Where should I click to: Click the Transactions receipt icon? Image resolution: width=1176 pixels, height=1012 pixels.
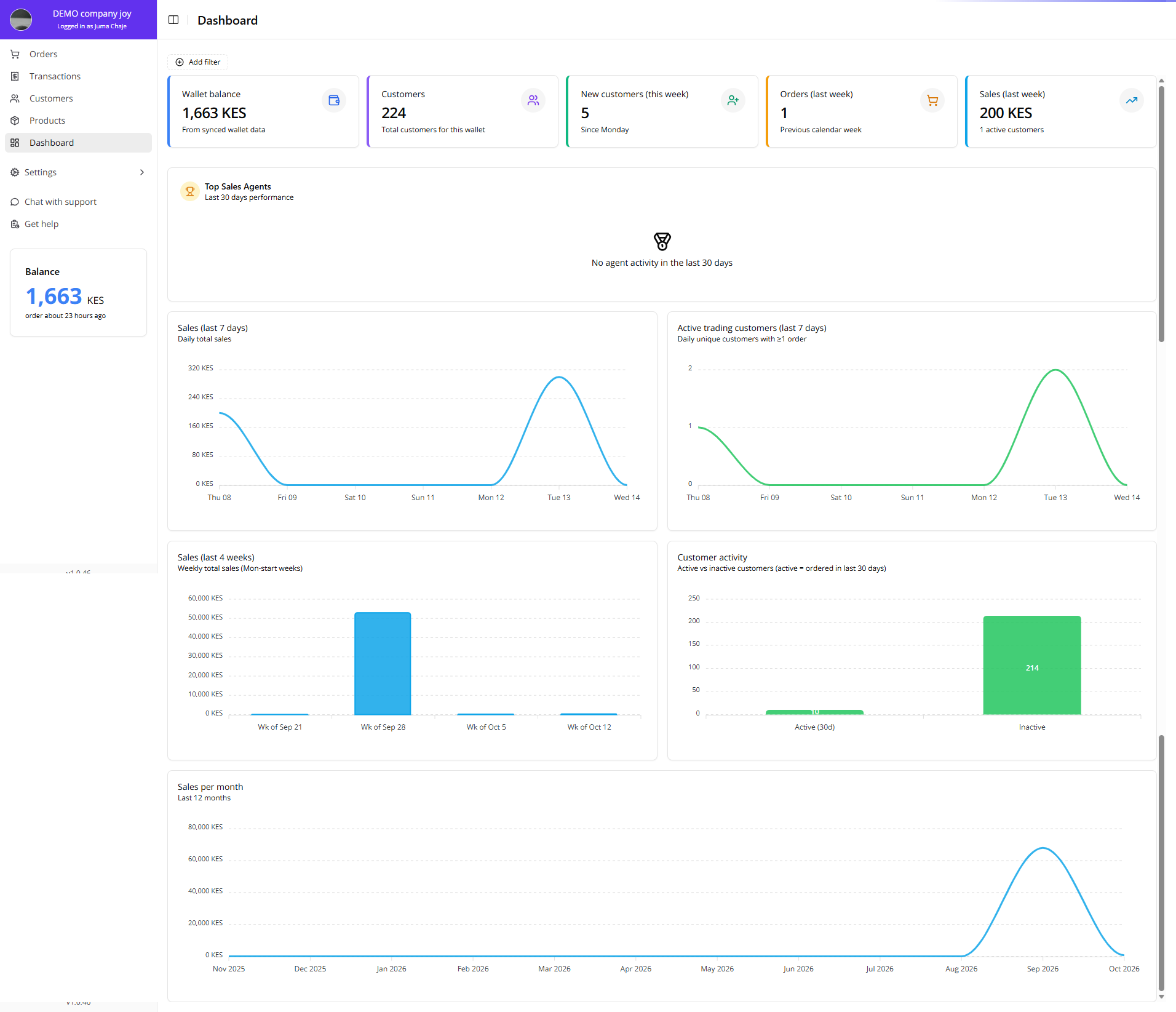pos(15,76)
